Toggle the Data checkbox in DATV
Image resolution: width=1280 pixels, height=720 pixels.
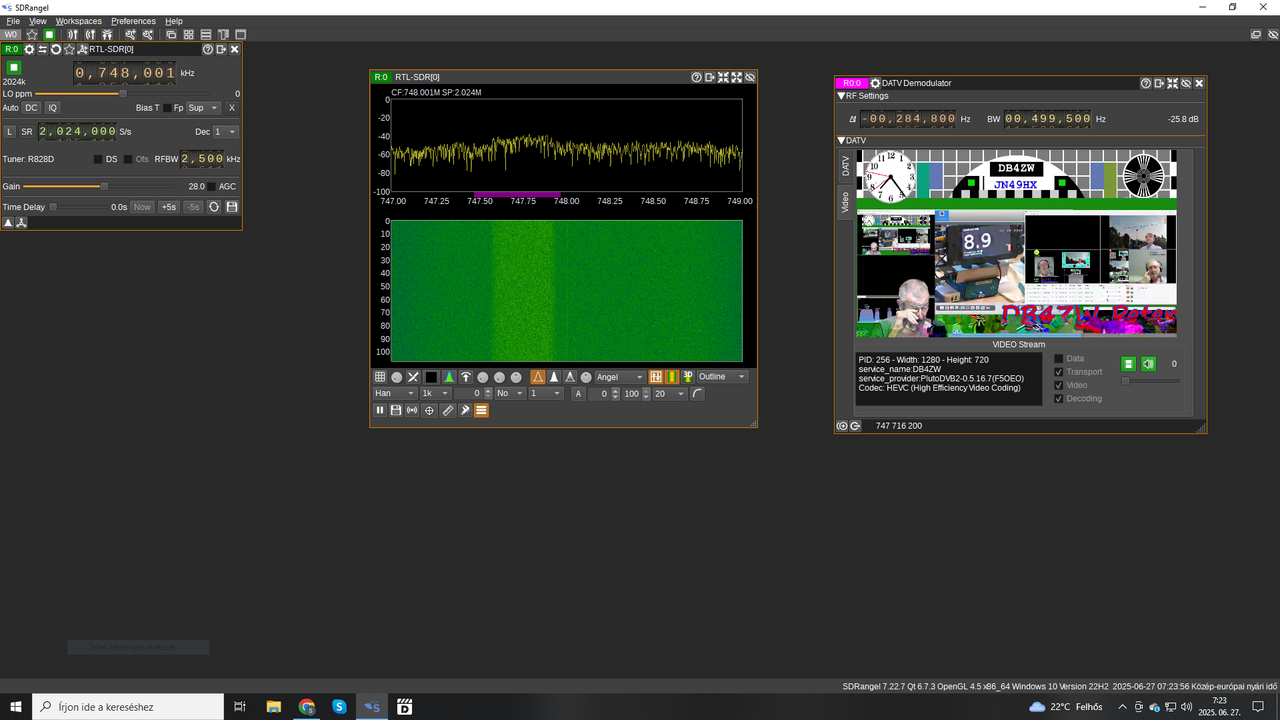pos(1060,358)
